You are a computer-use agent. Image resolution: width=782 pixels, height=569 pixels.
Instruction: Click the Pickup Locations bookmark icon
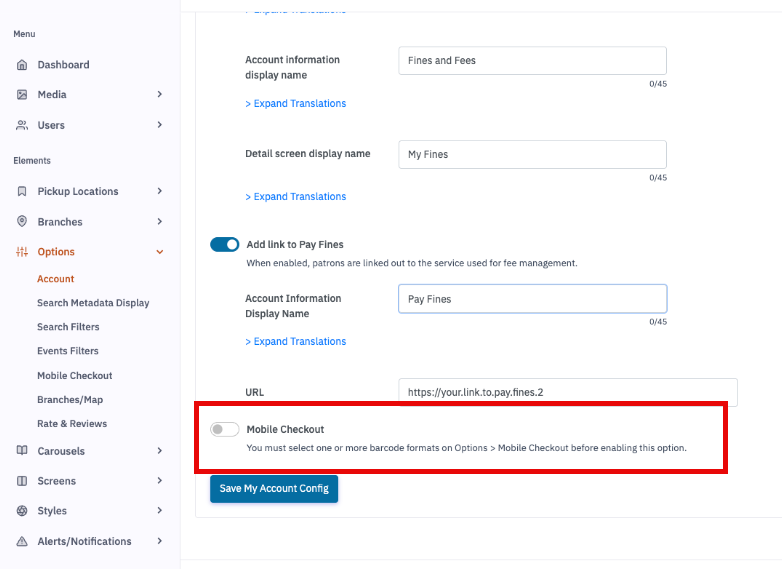[x=22, y=191]
